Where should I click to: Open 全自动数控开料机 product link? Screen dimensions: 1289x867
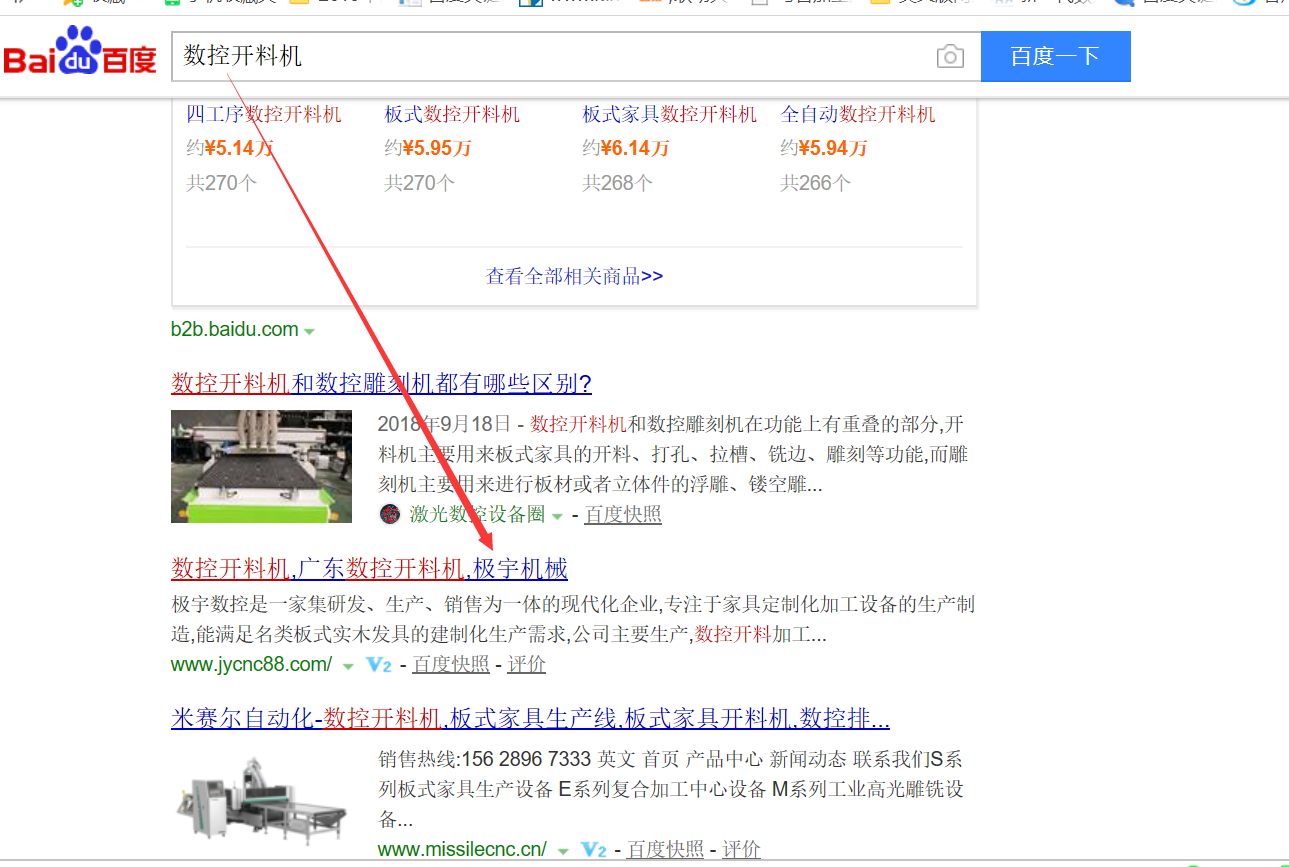[x=858, y=114]
